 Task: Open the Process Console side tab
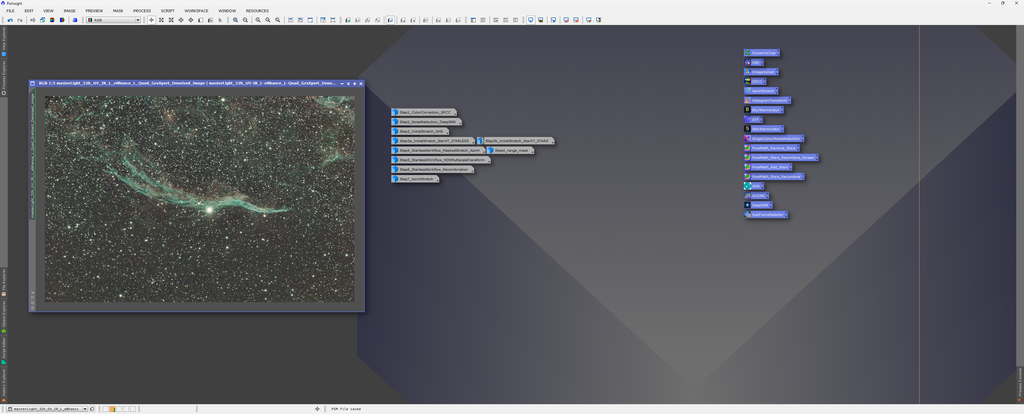(1020, 384)
